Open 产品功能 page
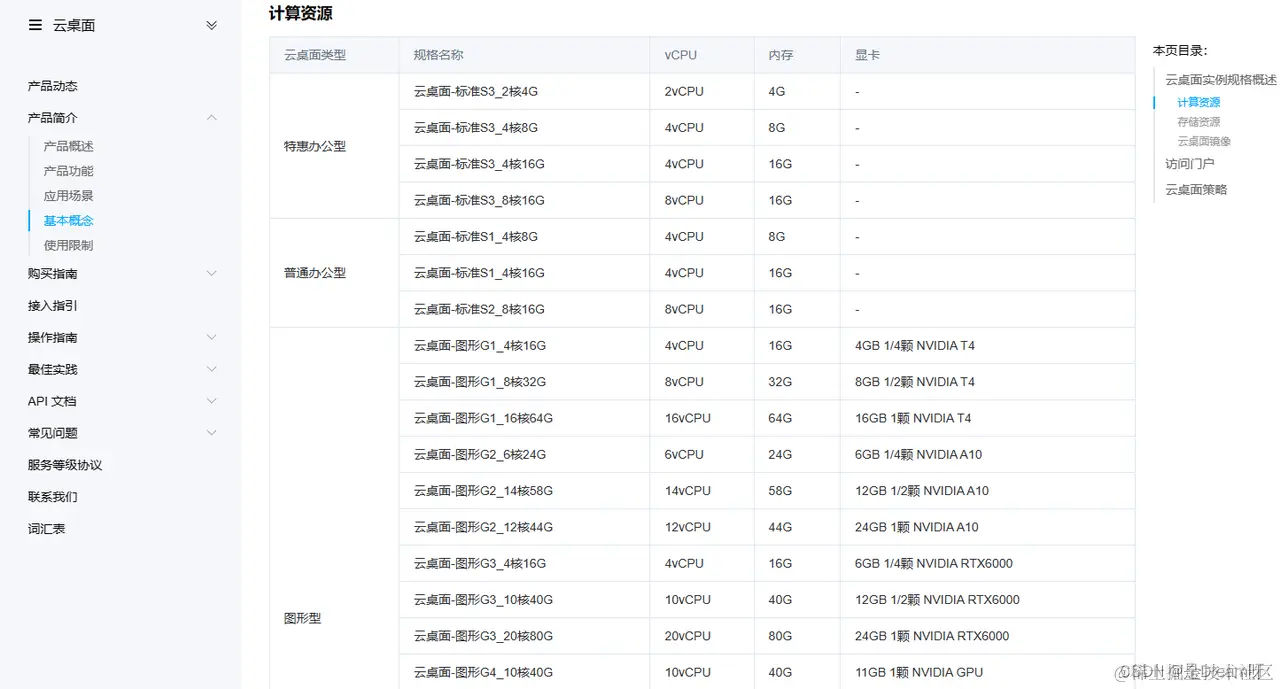Image resolution: width=1280 pixels, height=689 pixels. [x=68, y=171]
